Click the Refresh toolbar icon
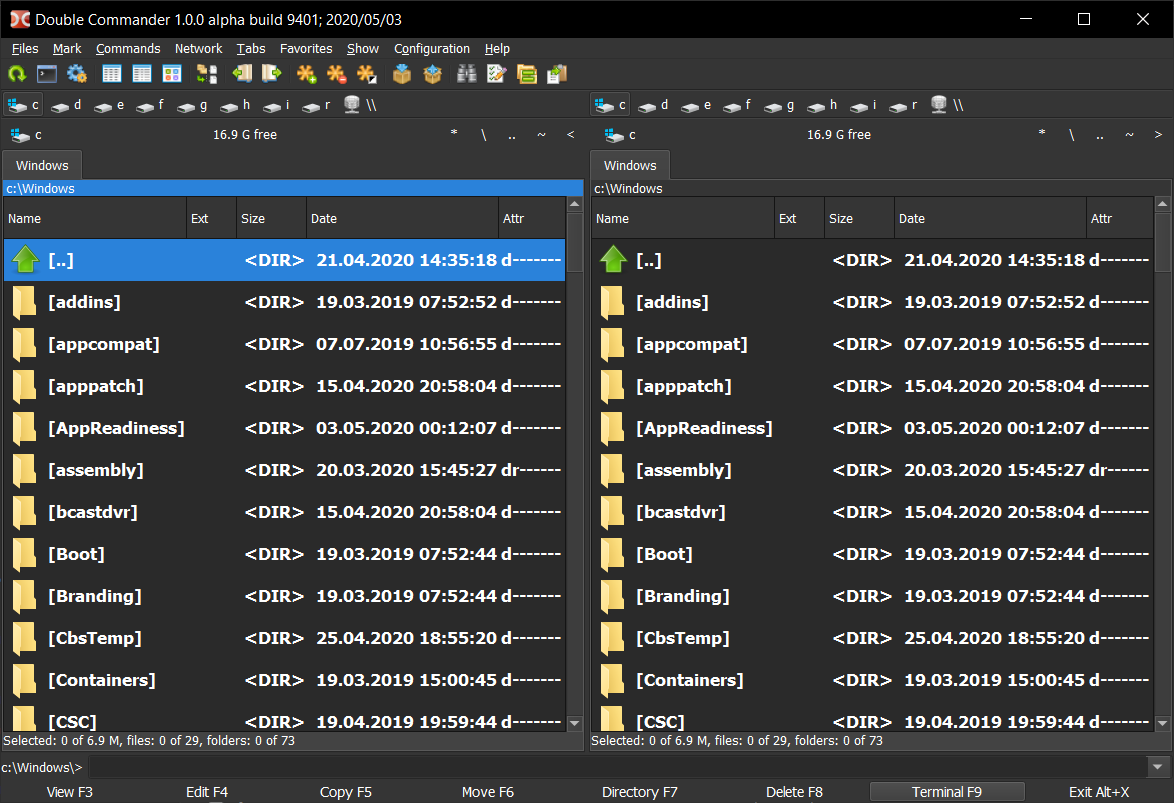 coord(16,74)
